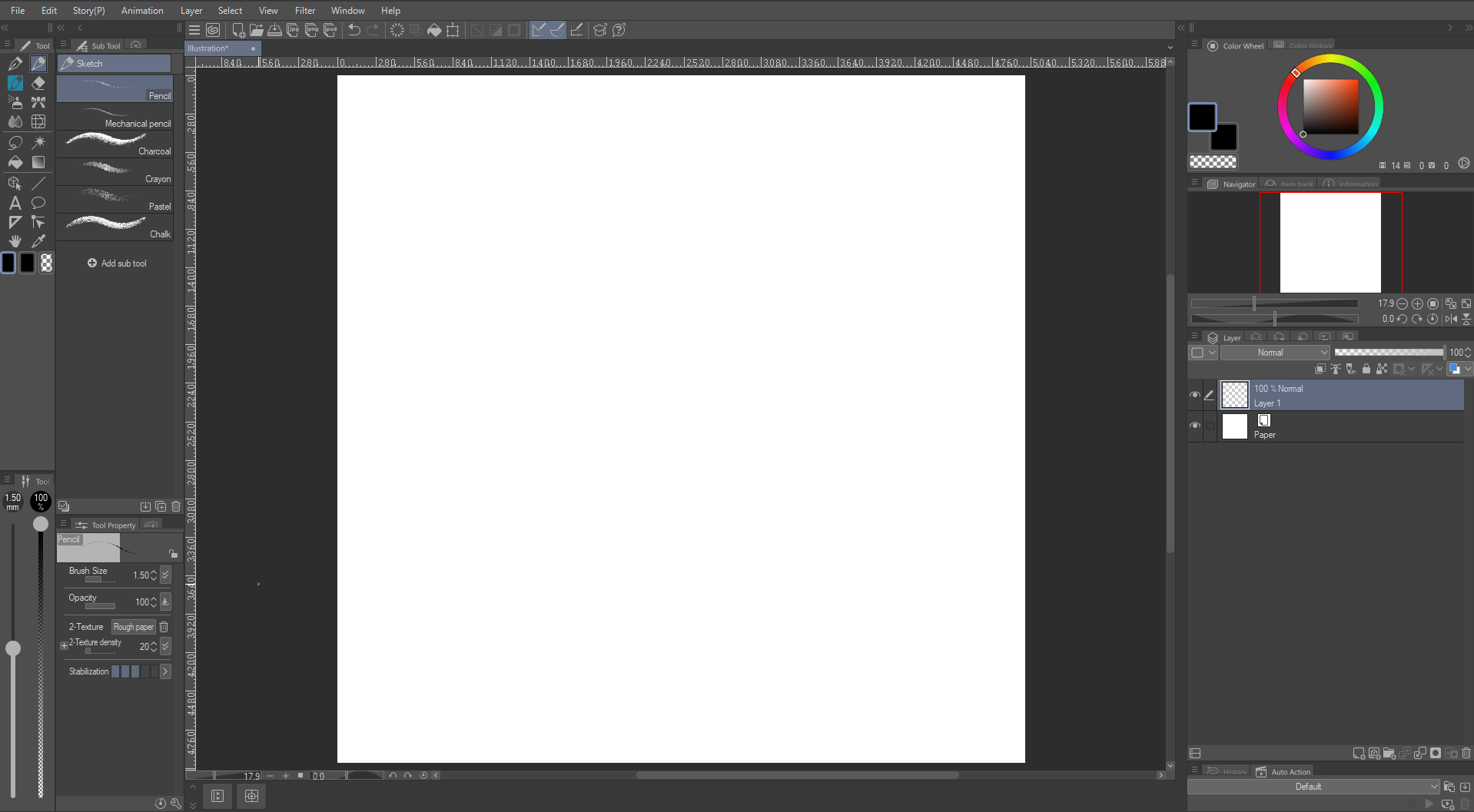Toggle Lock Layer icon
The image size is (1474, 812).
click(1366, 369)
